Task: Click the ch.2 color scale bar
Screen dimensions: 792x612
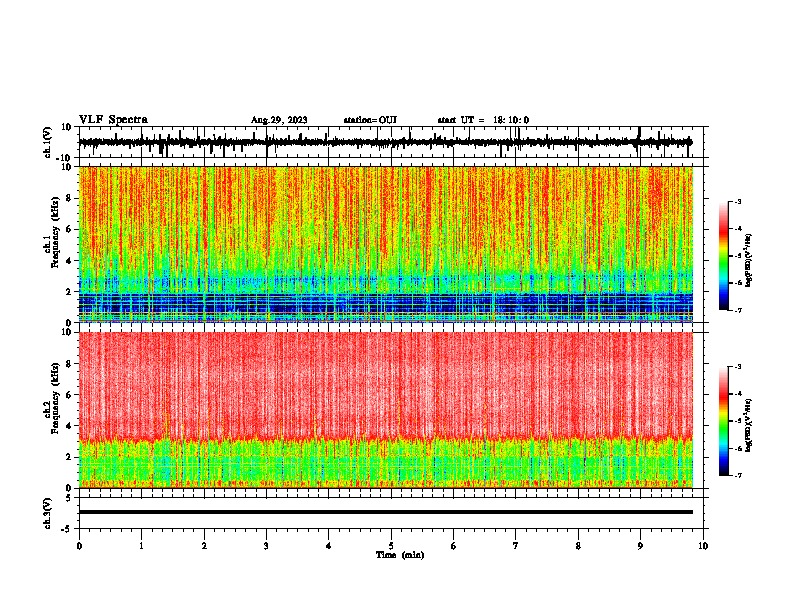Action: [723, 421]
